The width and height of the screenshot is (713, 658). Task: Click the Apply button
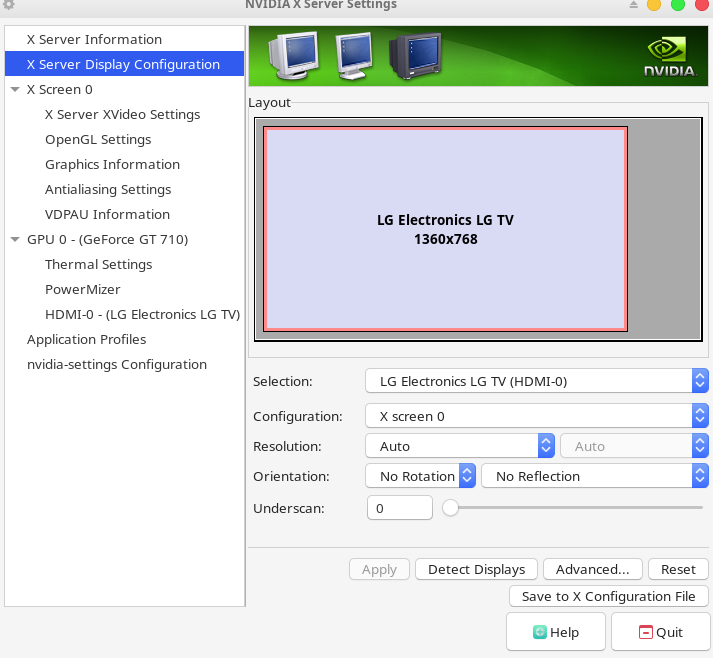(379, 569)
